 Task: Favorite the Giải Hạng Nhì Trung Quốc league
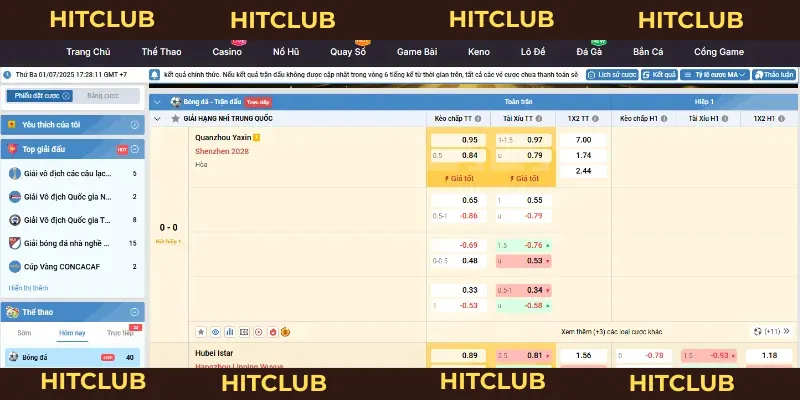[x=176, y=118]
